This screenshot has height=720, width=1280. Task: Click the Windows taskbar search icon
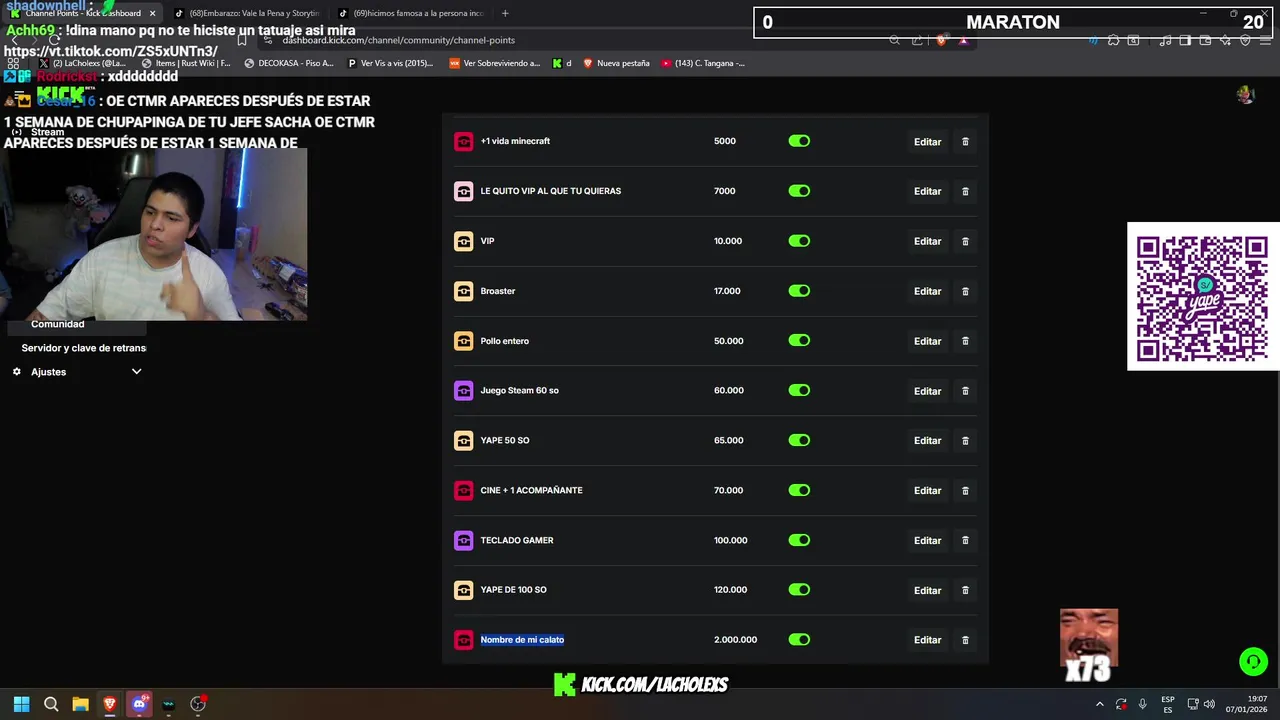[51, 704]
